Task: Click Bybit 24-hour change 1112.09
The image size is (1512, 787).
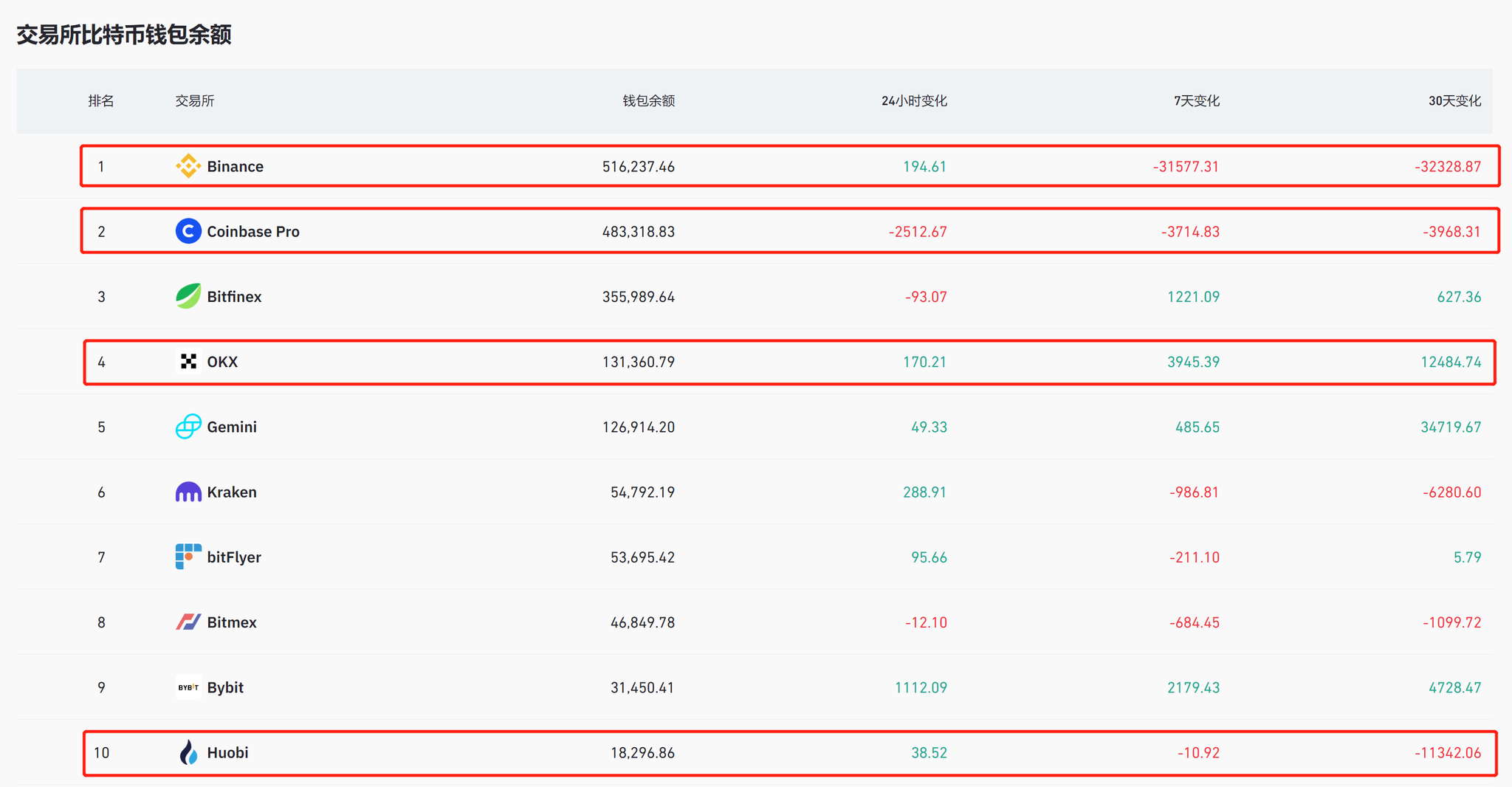Action: pyautogui.click(x=921, y=687)
